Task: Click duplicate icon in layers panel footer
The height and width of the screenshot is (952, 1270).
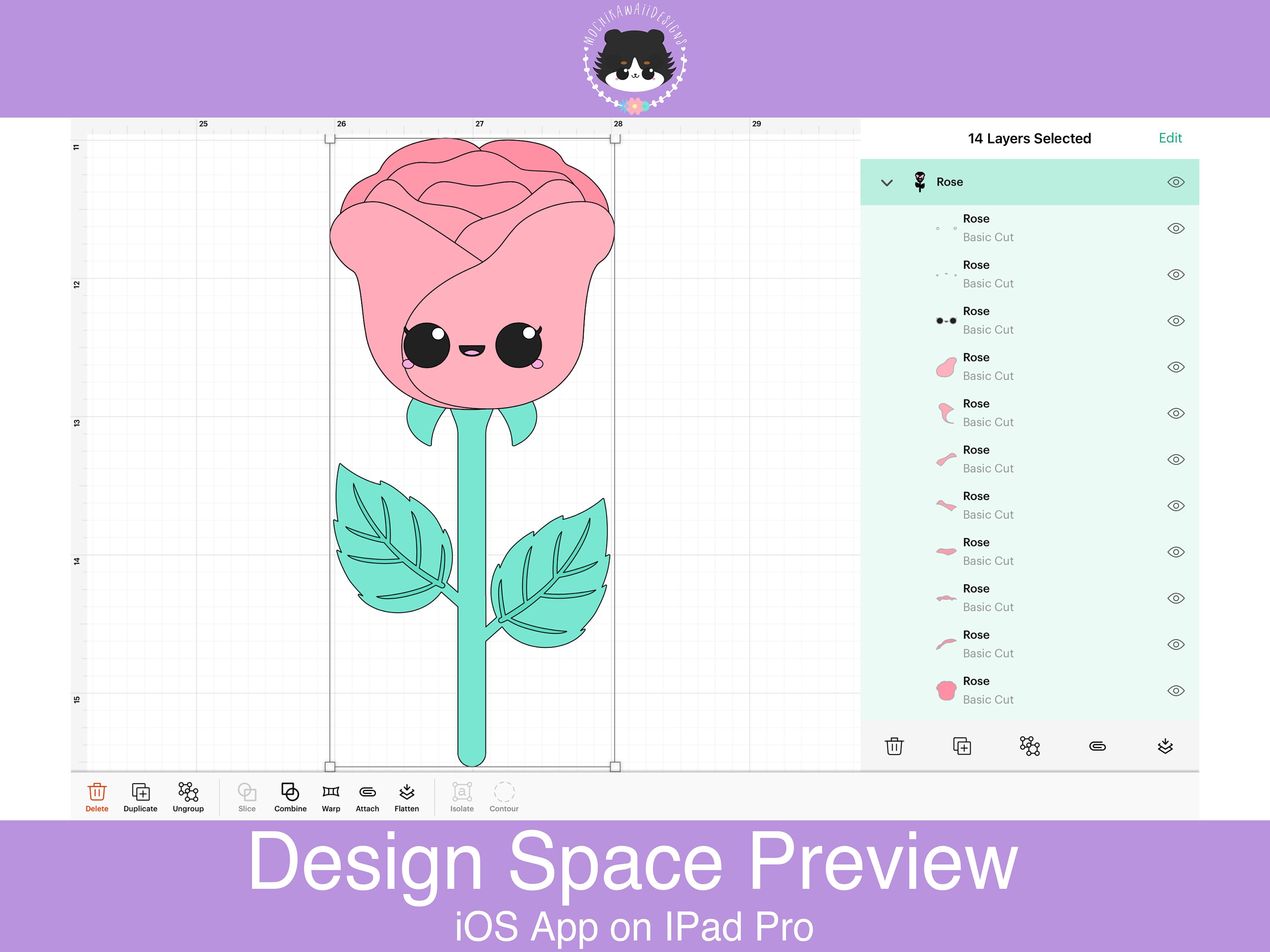Action: tap(962, 746)
